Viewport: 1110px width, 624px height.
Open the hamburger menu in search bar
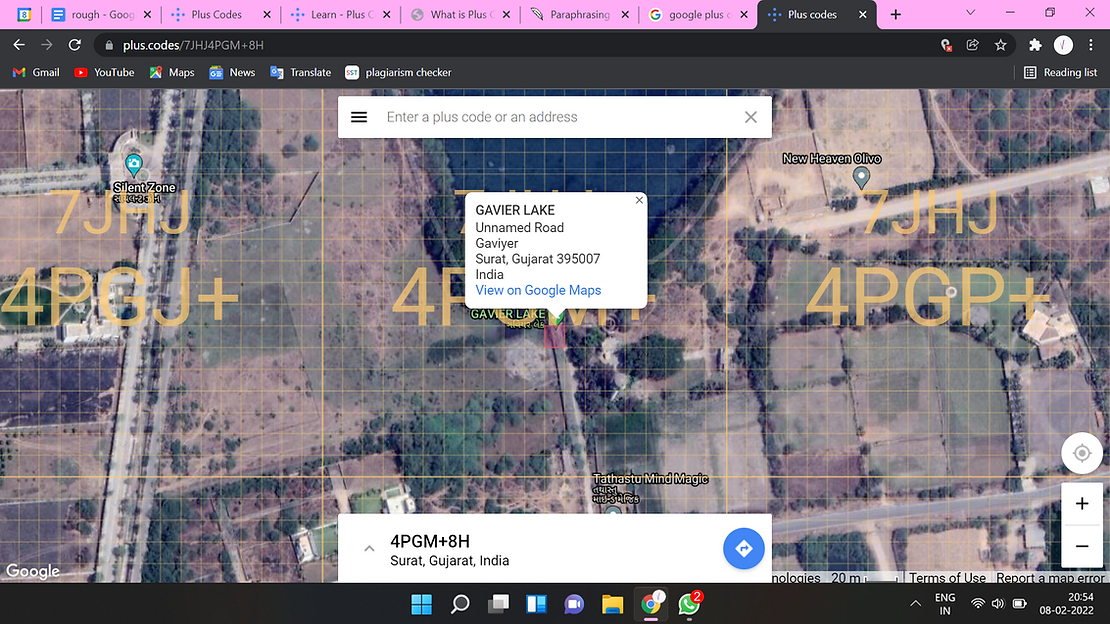click(x=359, y=117)
